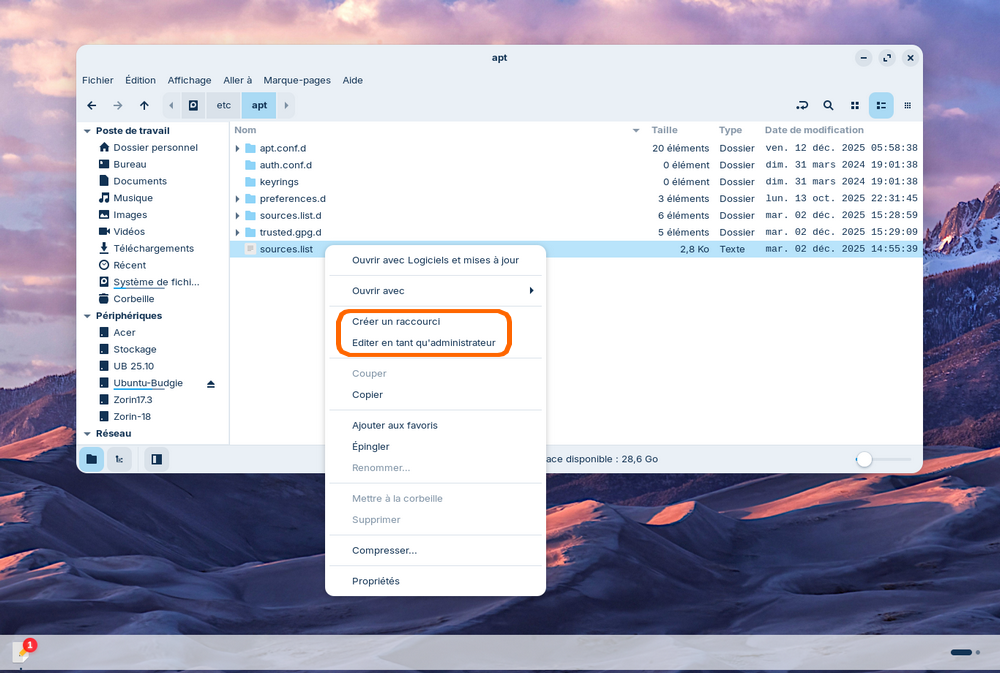Go up to the parent folder
The width and height of the screenshot is (1000, 673).
click(144, 105)
